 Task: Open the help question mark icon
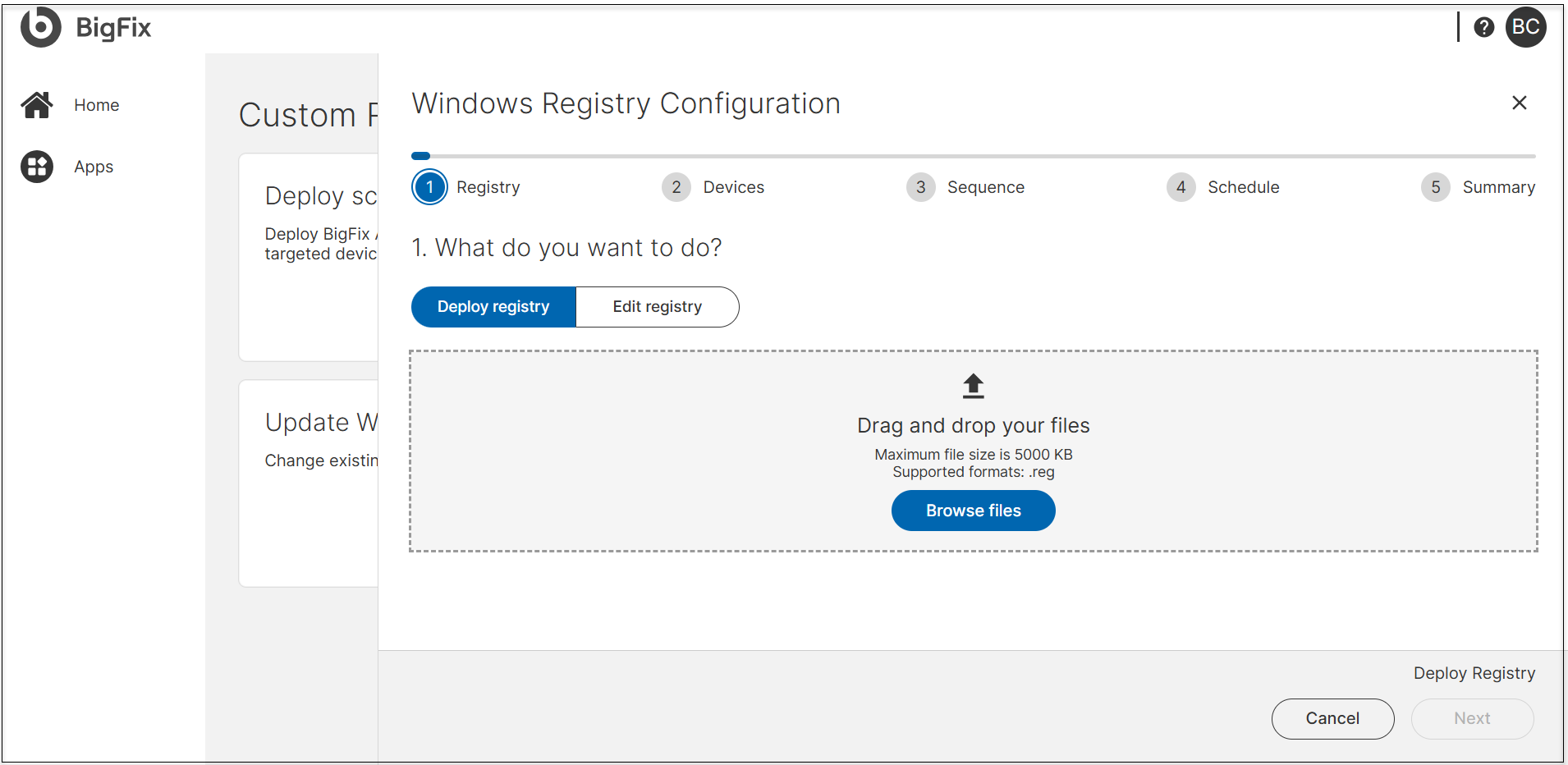1483,26
